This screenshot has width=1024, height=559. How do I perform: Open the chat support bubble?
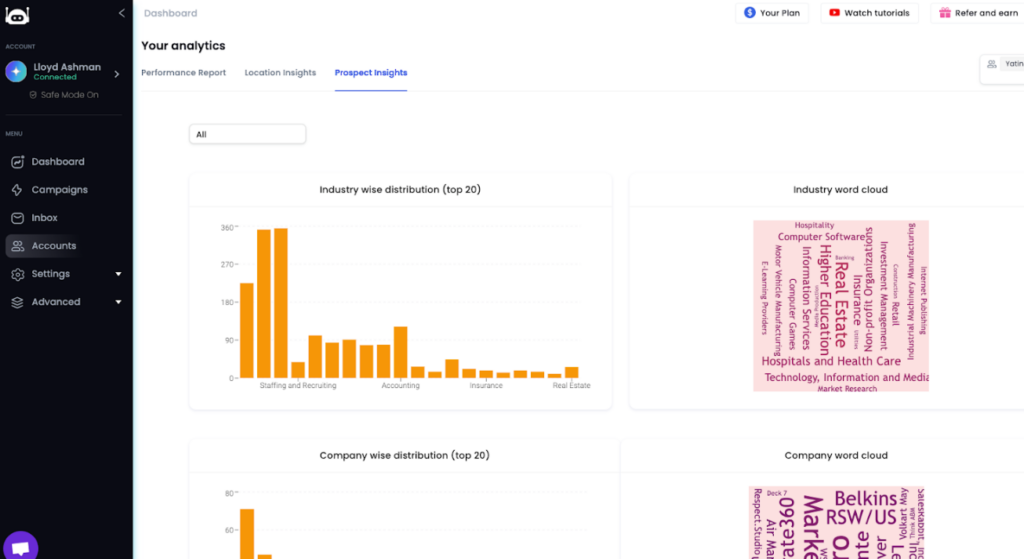coord(20,546)
